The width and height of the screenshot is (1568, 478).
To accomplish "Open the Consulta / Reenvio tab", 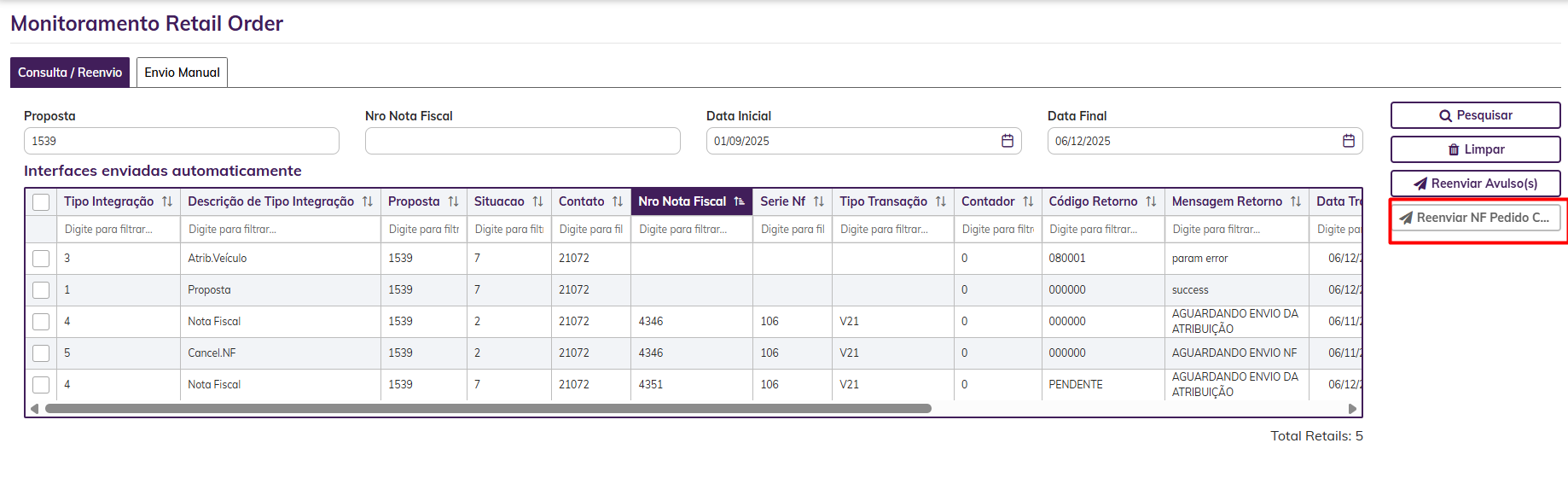I will [x=70, y=73].
